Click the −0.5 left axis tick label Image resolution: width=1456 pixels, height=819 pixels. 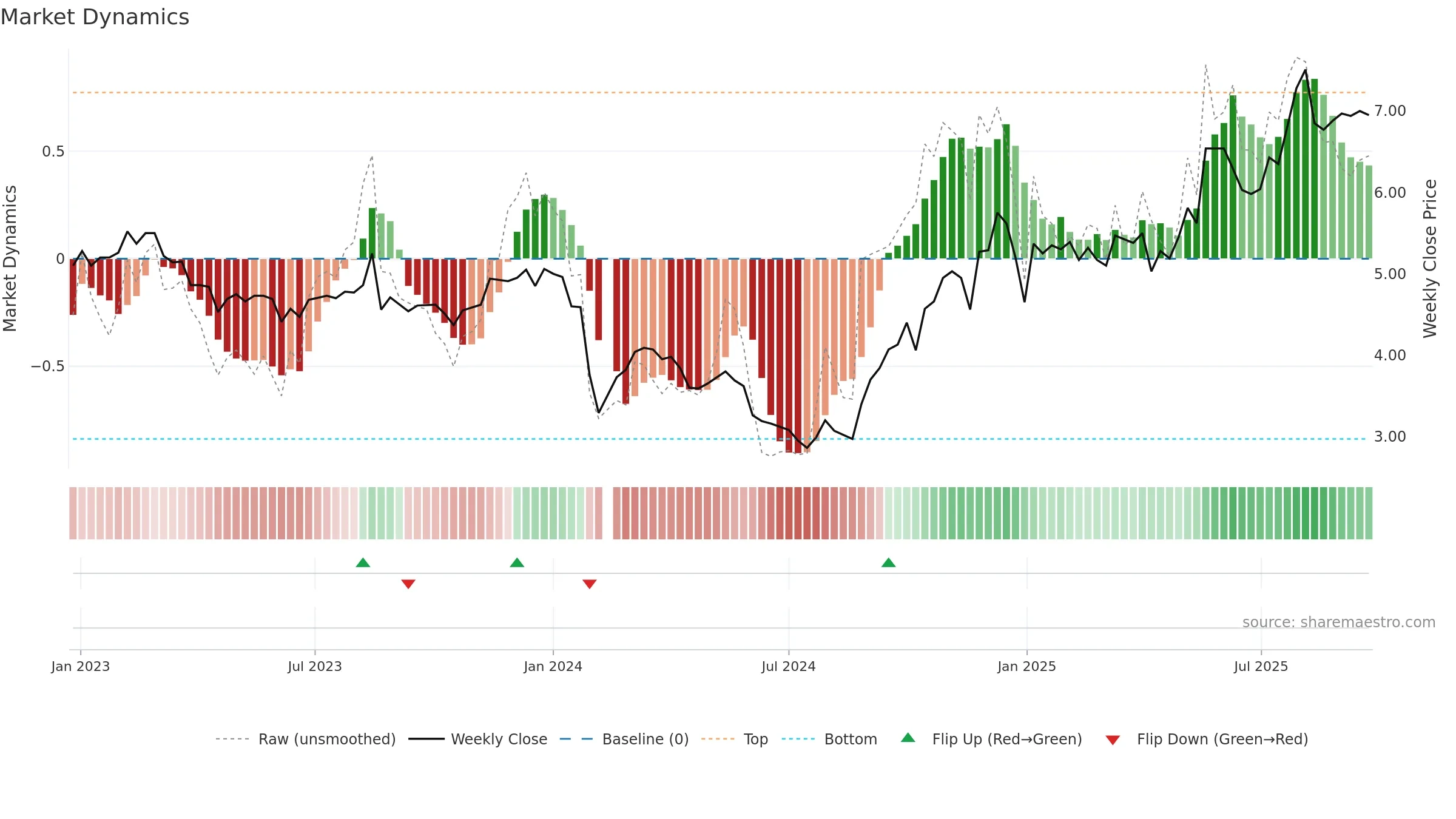(47, 366)
